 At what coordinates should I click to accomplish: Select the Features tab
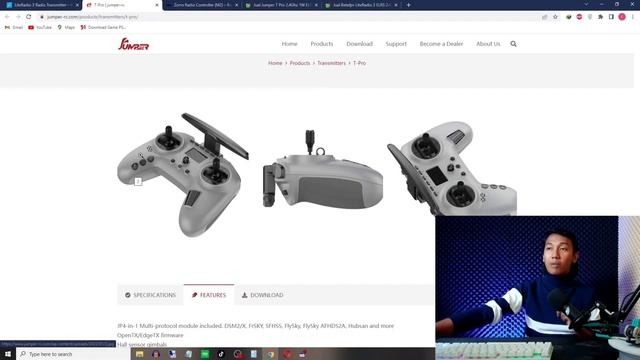click(209, 295)
